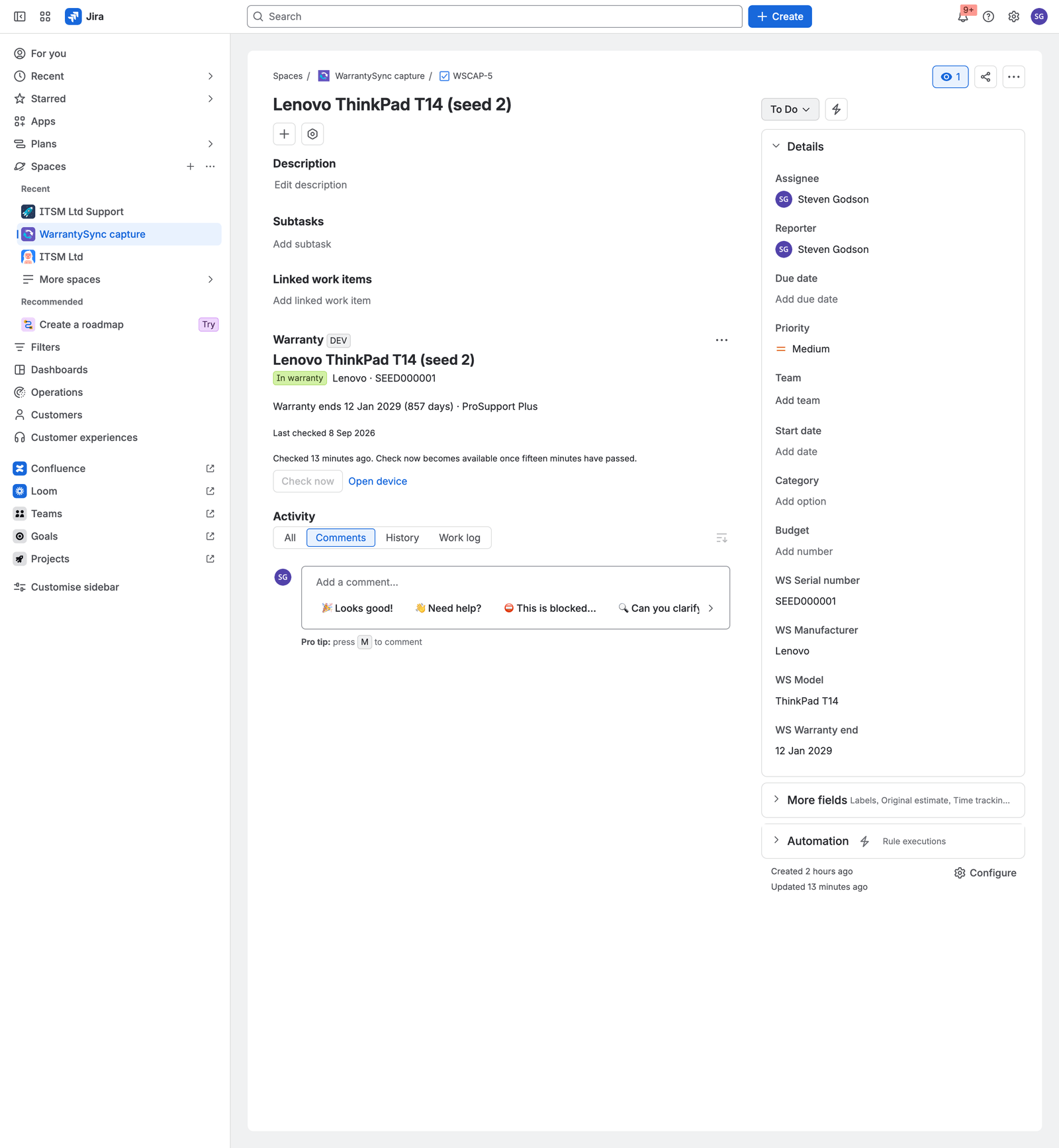Open the Warranty panel ellipsis menu

721,340
